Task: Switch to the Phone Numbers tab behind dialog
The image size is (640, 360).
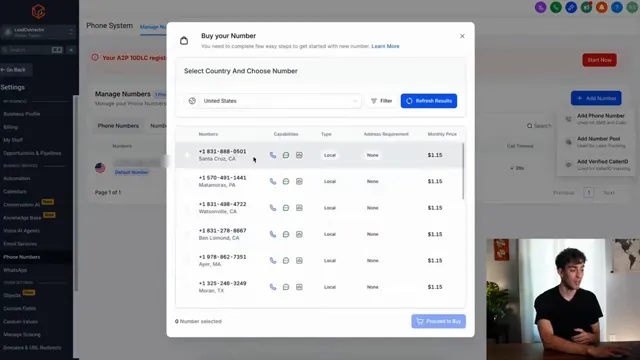Action: pos(118,126)
